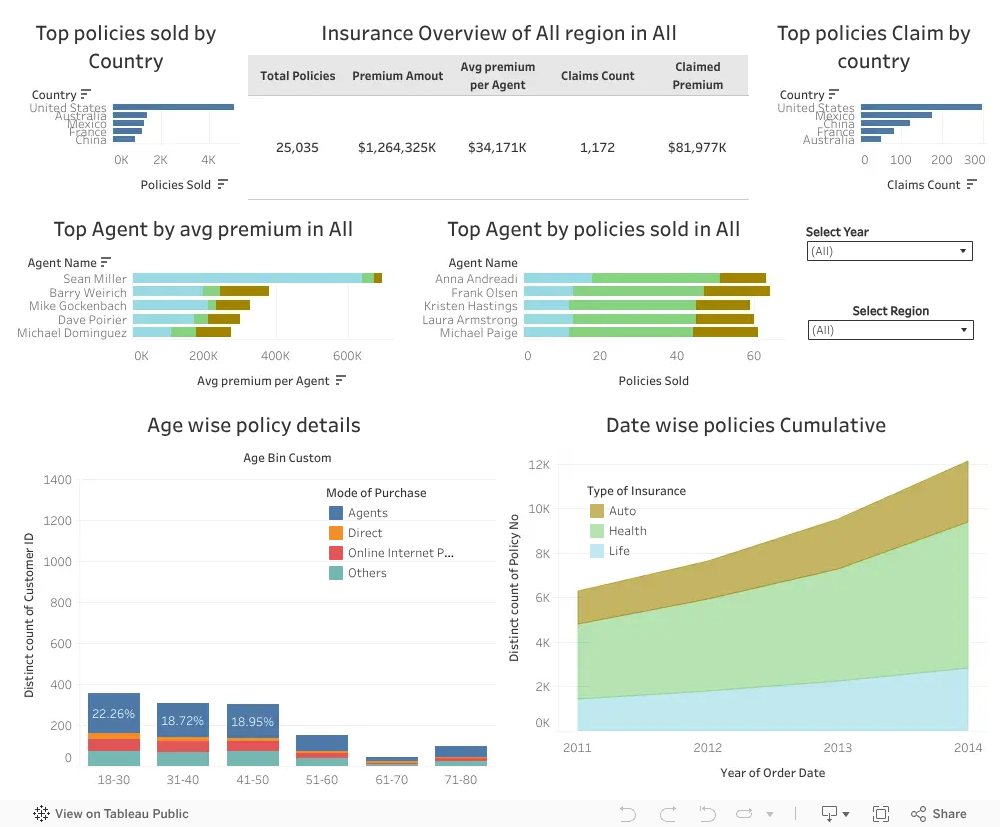Open View on Tableau Public link
Screen dimensions: 1000x827
tap(121, 814)
